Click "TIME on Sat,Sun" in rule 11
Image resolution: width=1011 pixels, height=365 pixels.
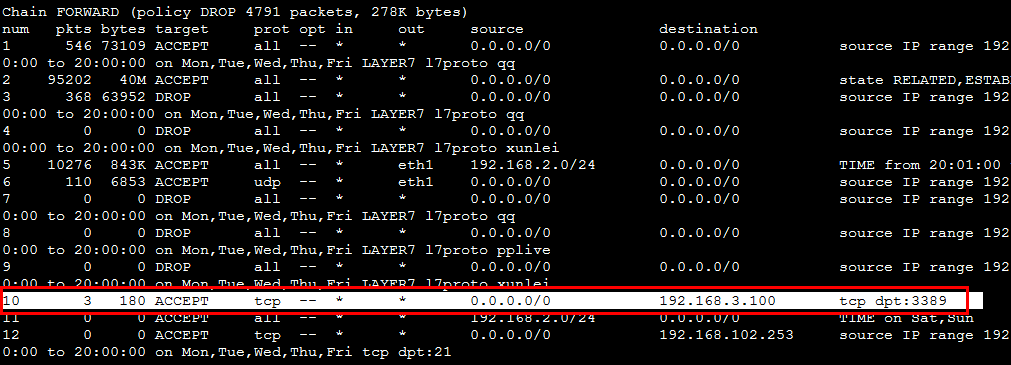pos(906,318)
